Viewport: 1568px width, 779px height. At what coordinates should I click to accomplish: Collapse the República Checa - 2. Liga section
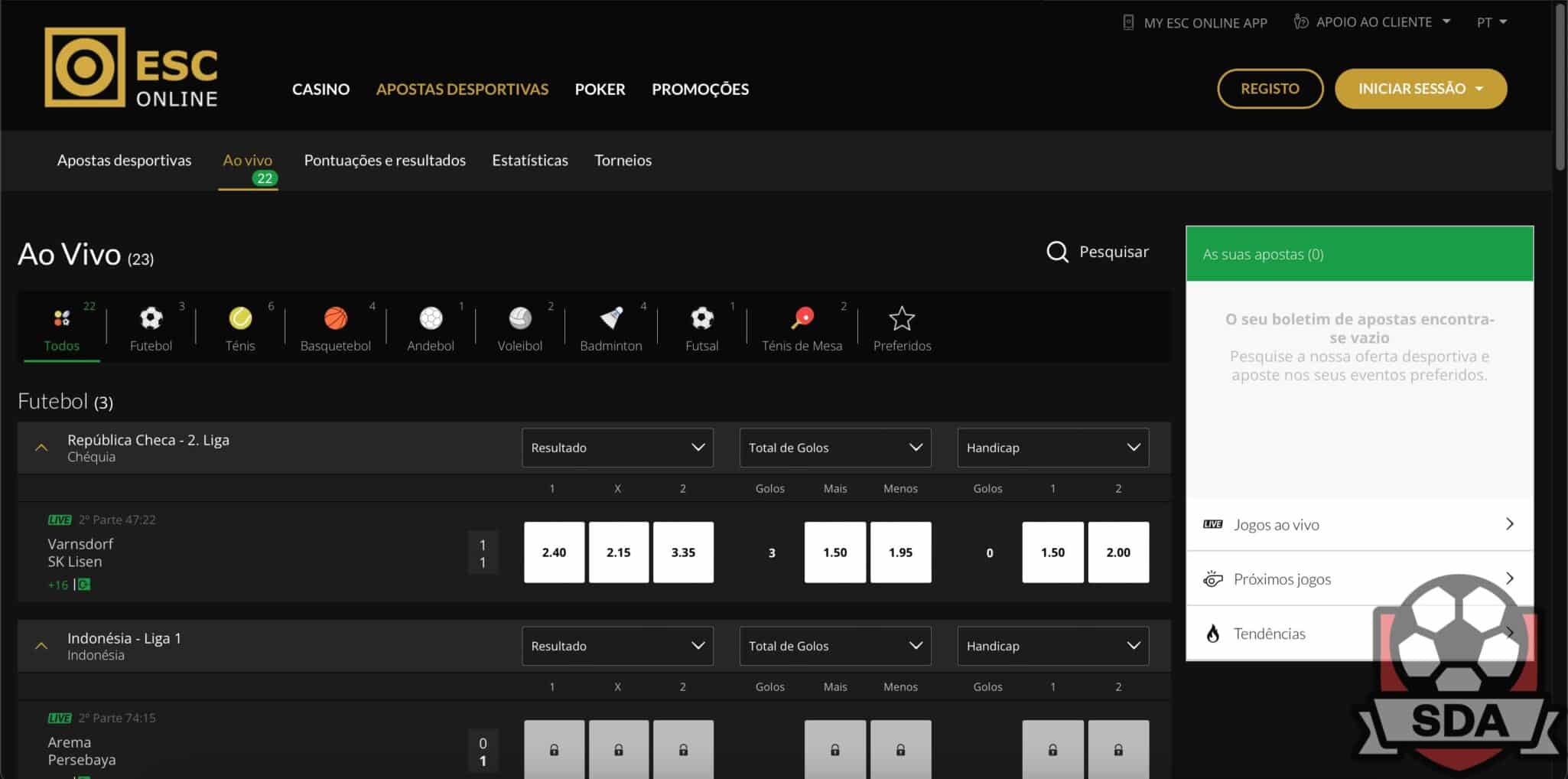pos(41,448)
